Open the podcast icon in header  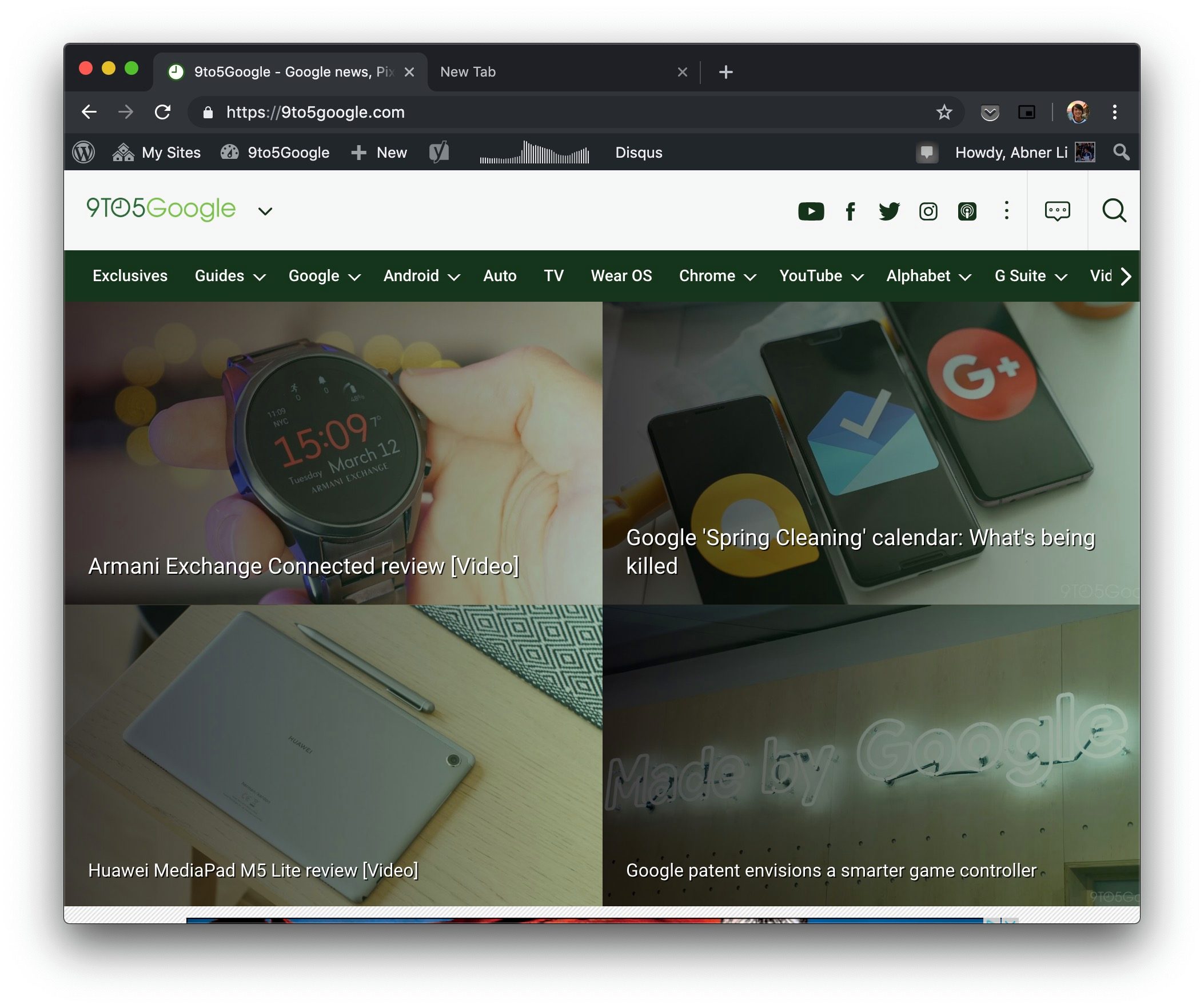(967, 211)
